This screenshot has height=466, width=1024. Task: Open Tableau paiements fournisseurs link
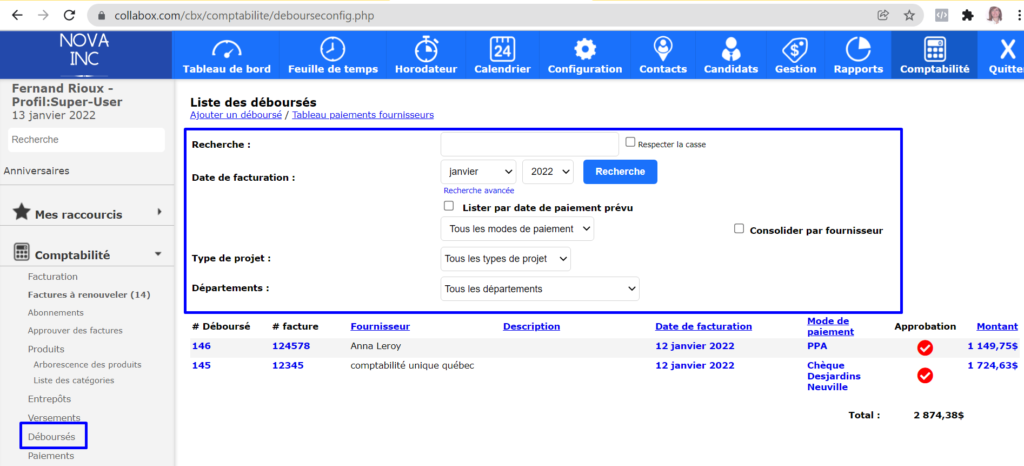[363, 115]
